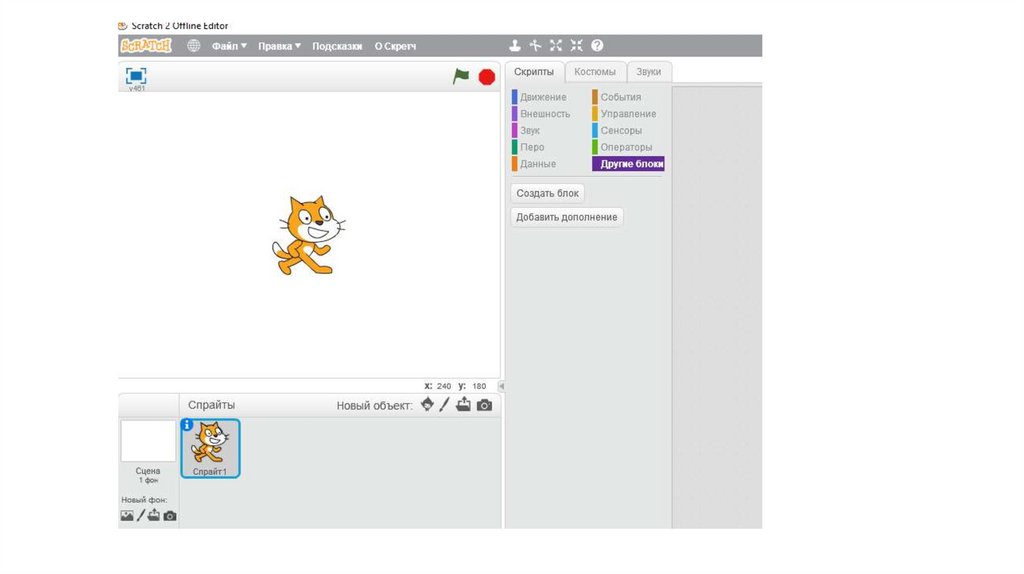This screenshot has width=1024, height=574.
Task: Collapse the stage with the arrow handle
Action: click(502, 386)
